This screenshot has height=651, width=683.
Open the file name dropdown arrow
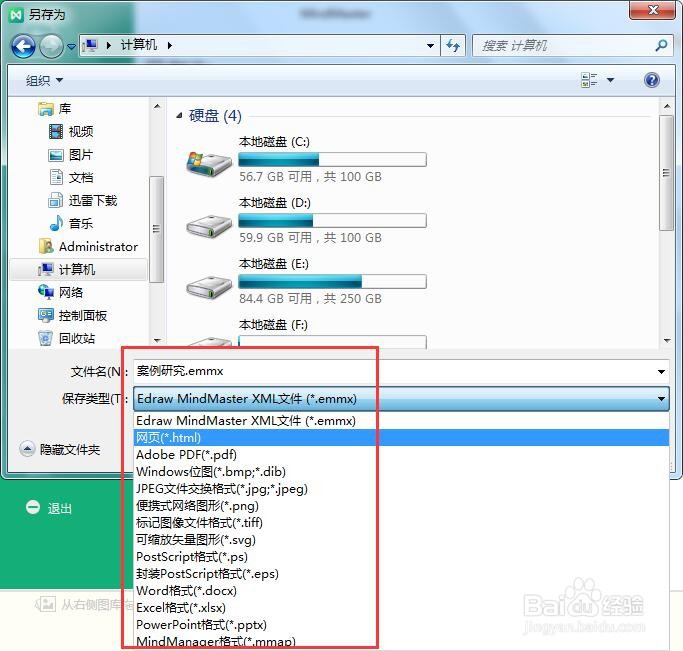pyautogui.click(x=661, y=371)
